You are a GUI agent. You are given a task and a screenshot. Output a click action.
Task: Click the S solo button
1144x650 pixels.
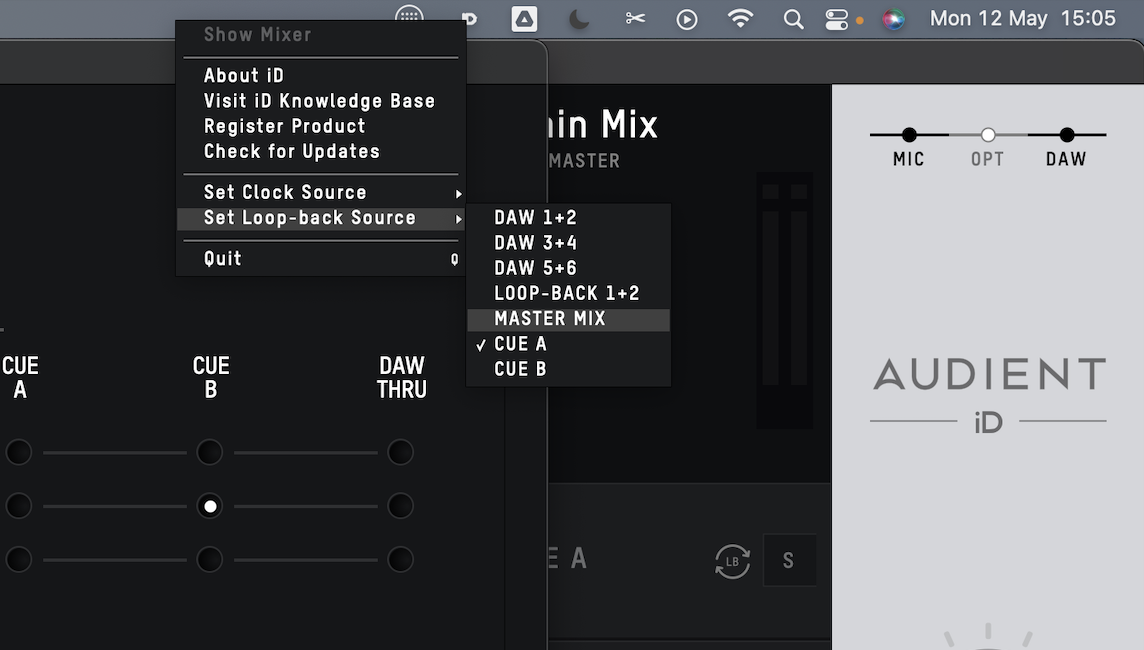(789, 560)
